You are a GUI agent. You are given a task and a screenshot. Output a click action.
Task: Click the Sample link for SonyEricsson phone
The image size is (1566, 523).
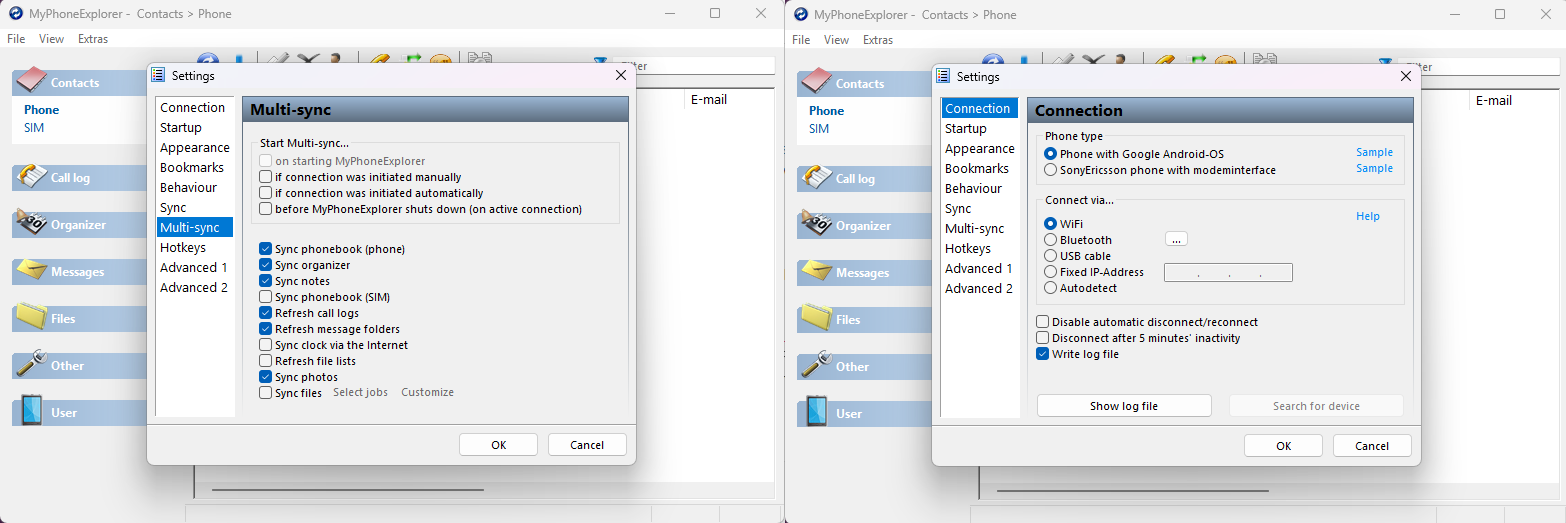point(1374,168)
